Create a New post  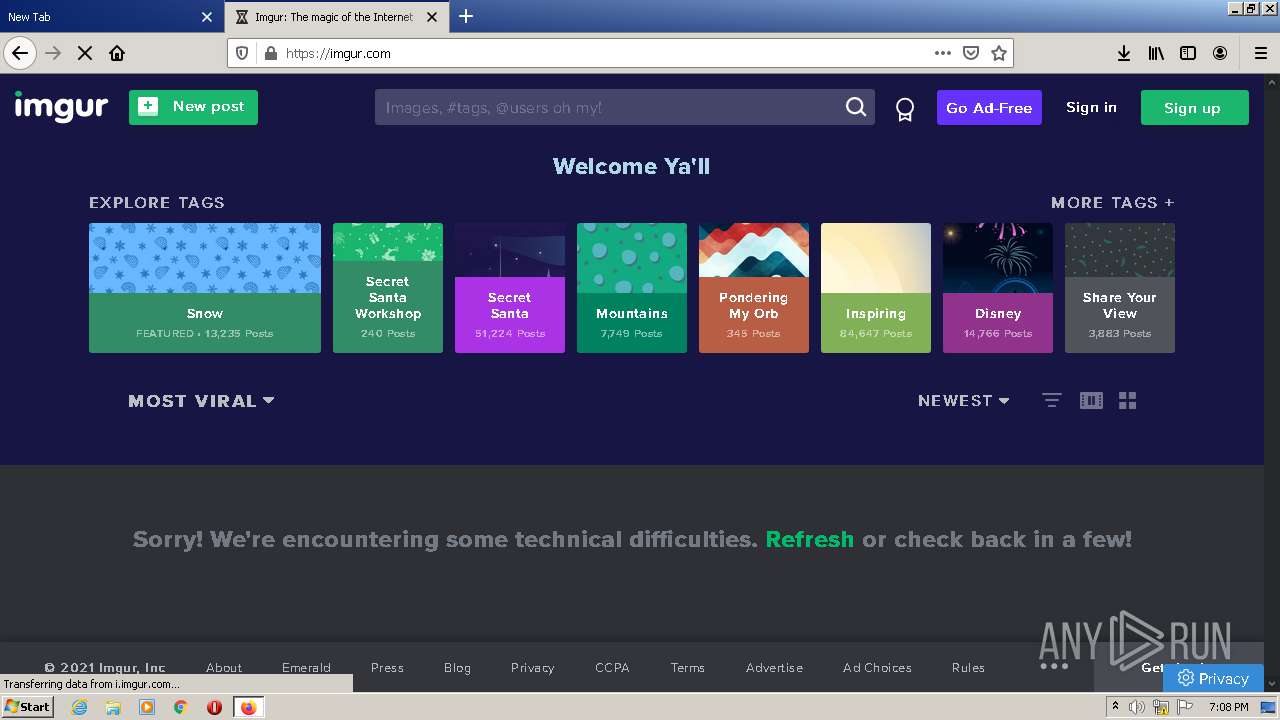coord(193,107)
